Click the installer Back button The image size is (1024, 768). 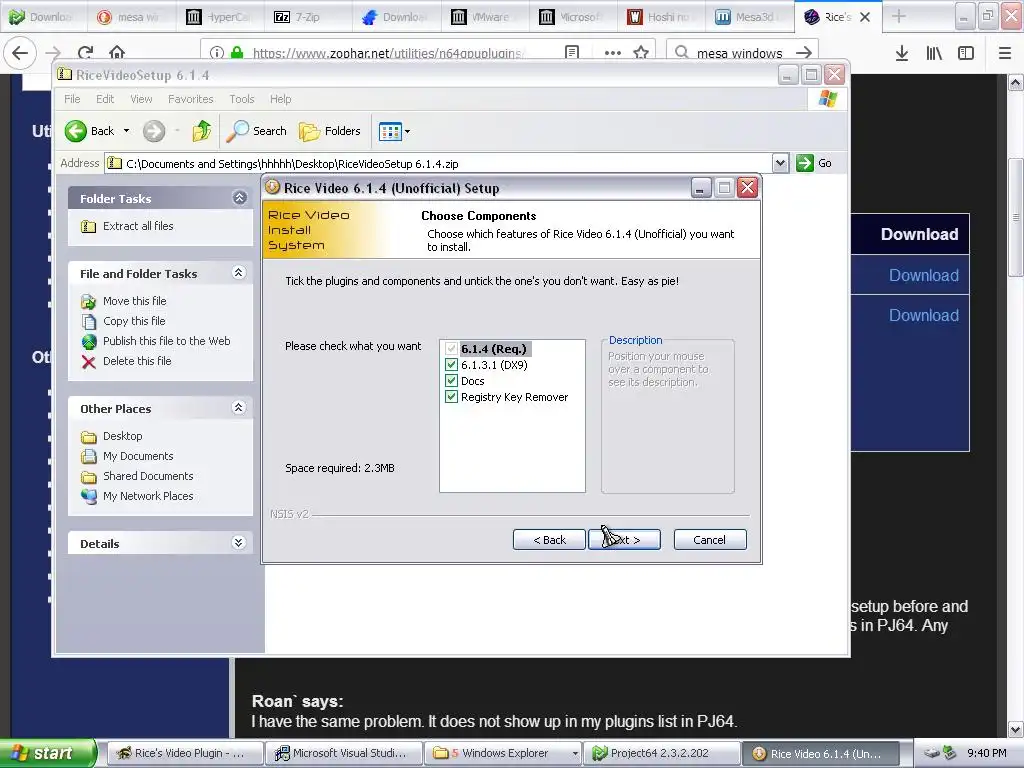tap(549, 540)
